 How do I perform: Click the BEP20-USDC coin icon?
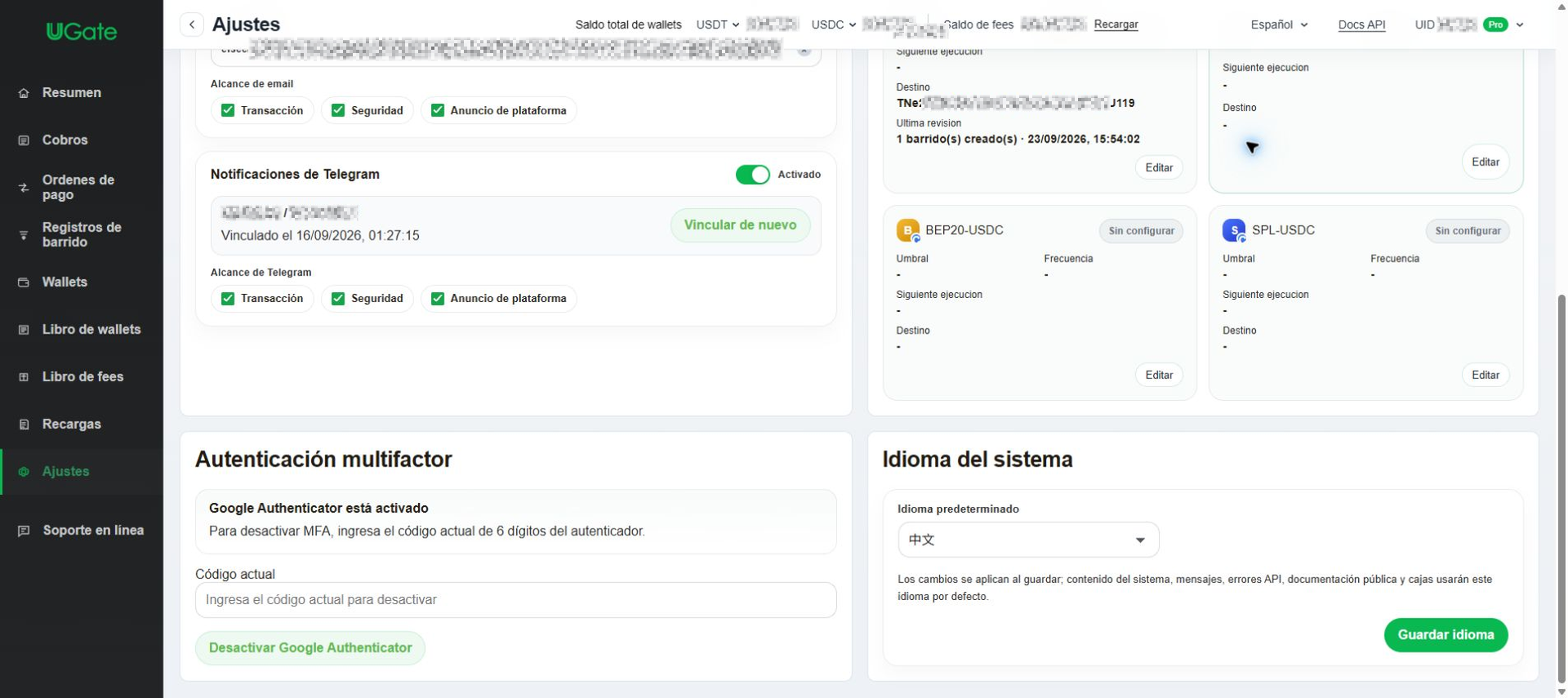point(908,231)
